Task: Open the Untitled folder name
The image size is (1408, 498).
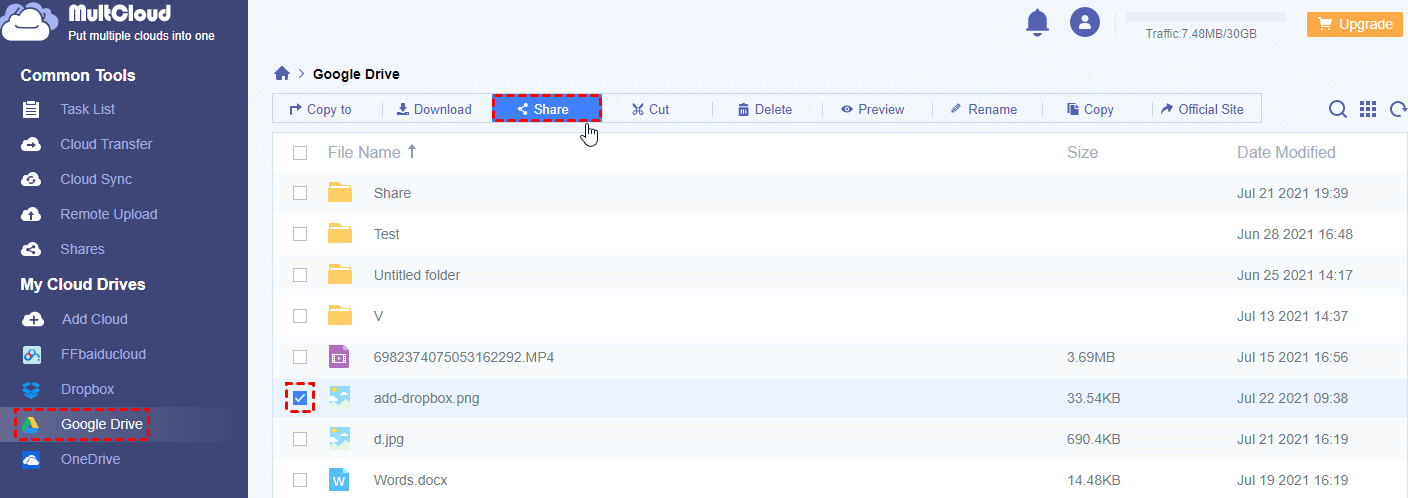Action: point(417,275)
